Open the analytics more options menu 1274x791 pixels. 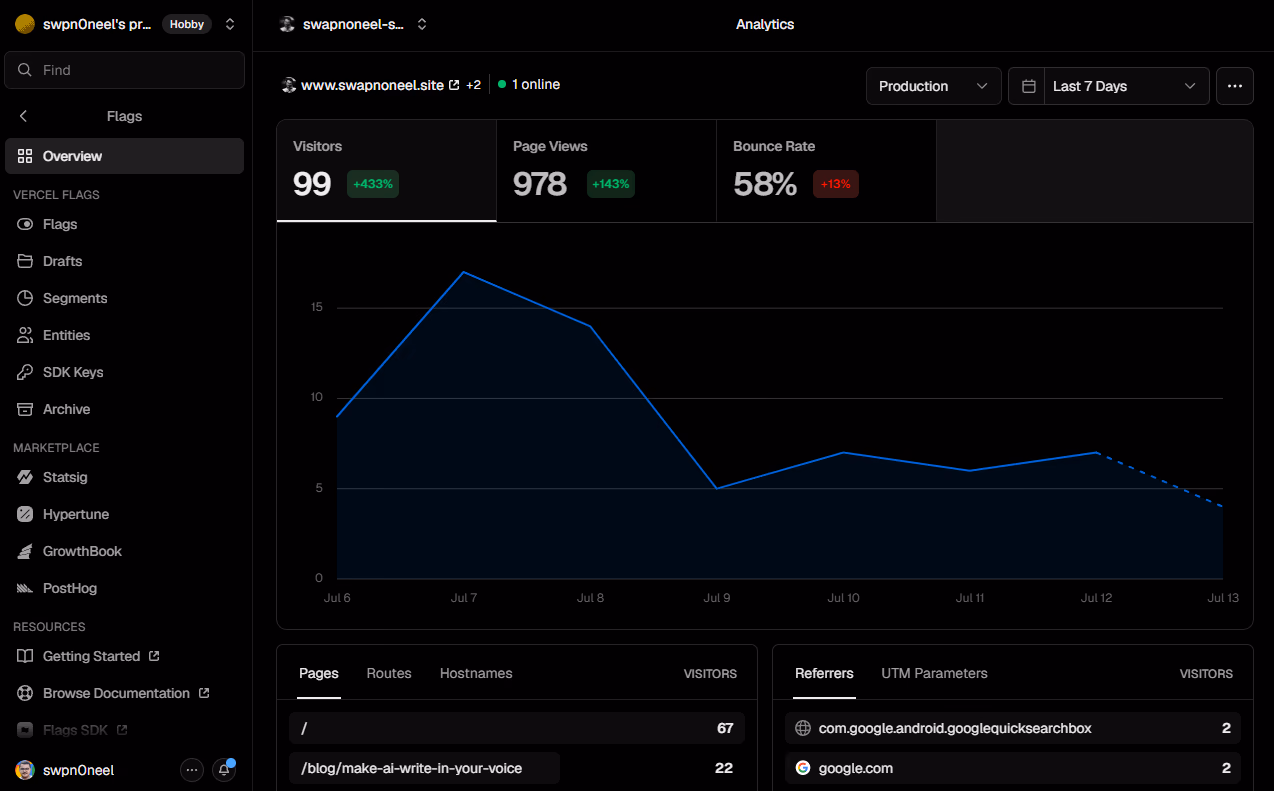click(1235, 86)
